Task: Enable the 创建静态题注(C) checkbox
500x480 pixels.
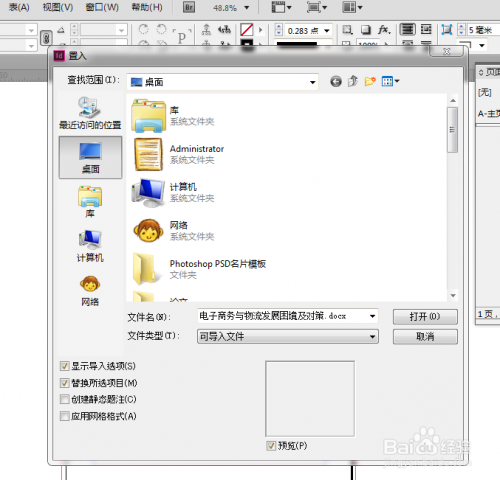Action: tap(64, 399)
